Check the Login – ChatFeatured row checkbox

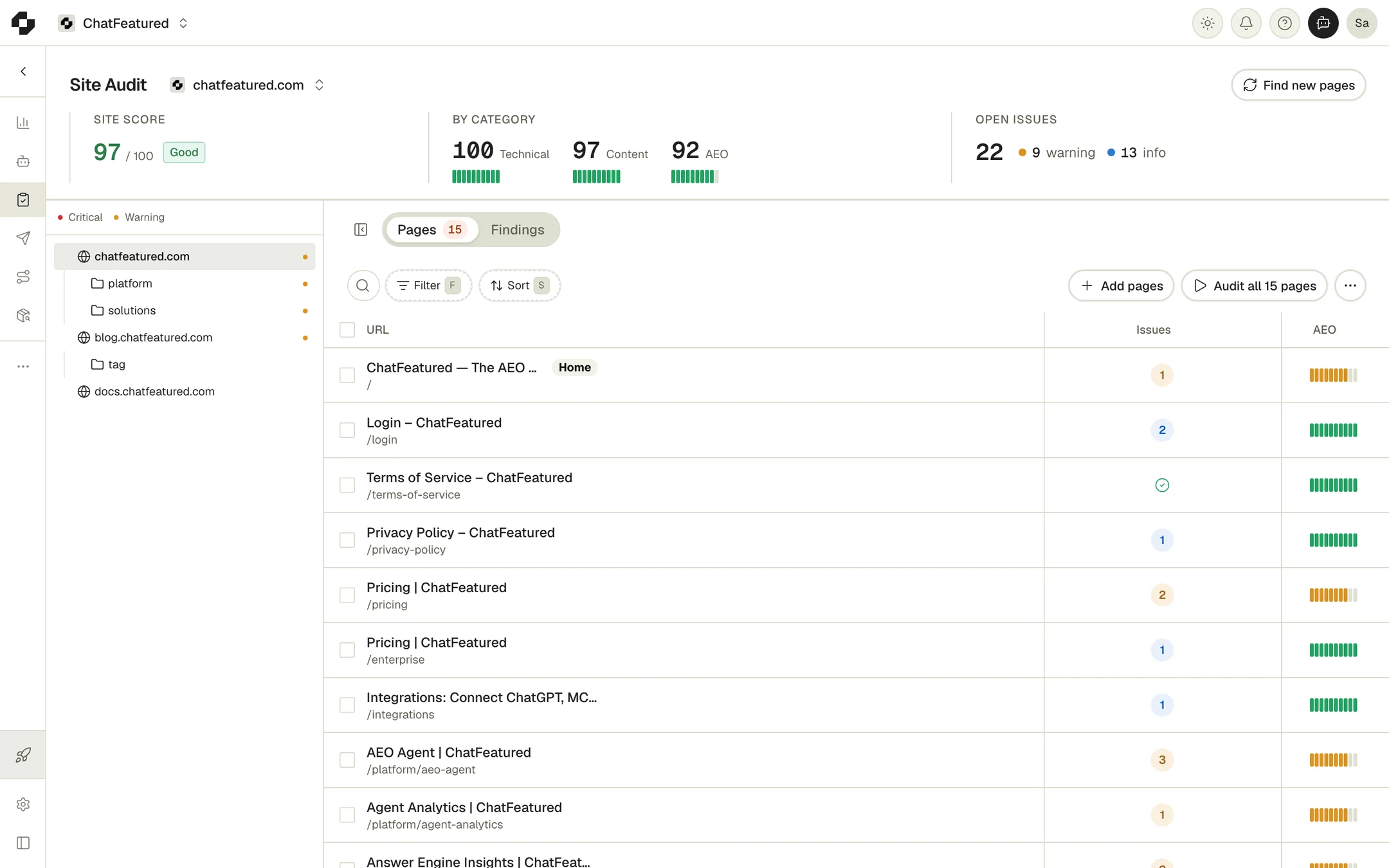(347, 430)
